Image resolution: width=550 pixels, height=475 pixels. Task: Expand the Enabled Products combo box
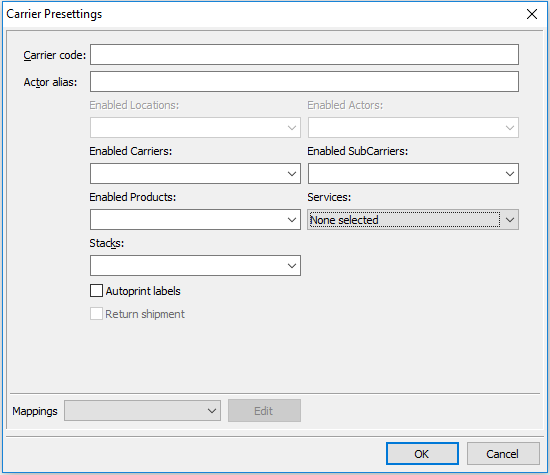[x=195, y=220]
